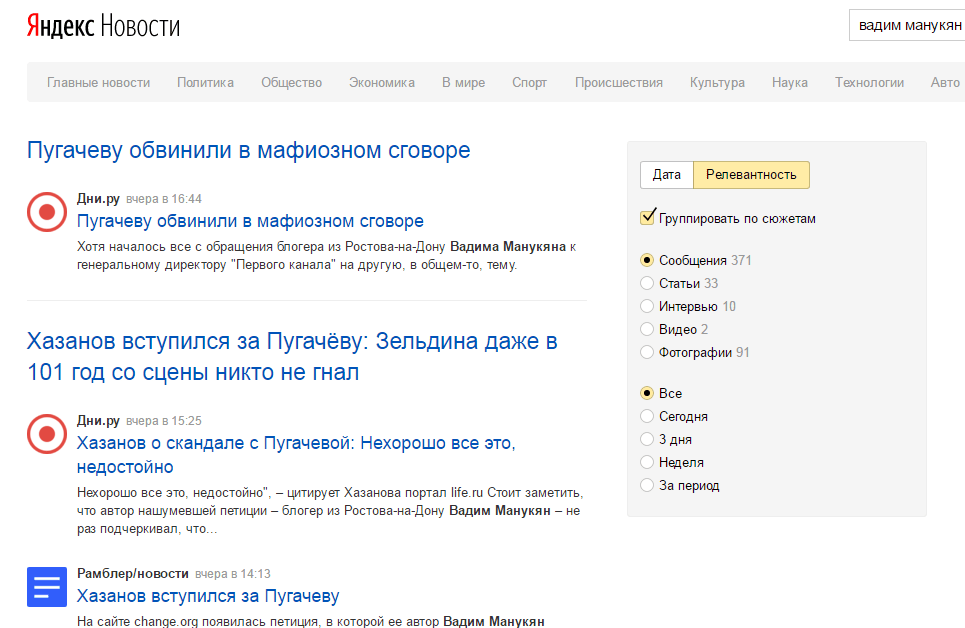
Task: Go to the Спорт category tab
Action: [529, 83]
